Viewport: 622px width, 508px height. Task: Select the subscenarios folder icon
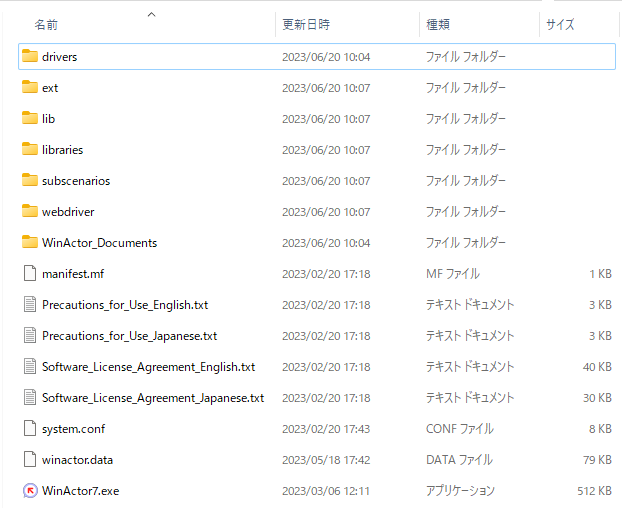pyautogui.click(x=29, y=181)
